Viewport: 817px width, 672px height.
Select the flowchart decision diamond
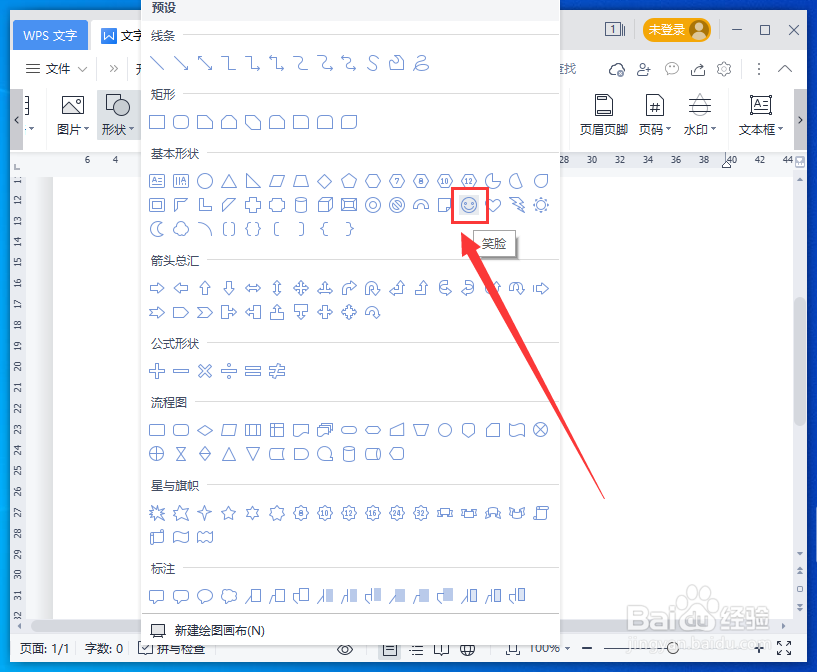click(x=205, y=430)
